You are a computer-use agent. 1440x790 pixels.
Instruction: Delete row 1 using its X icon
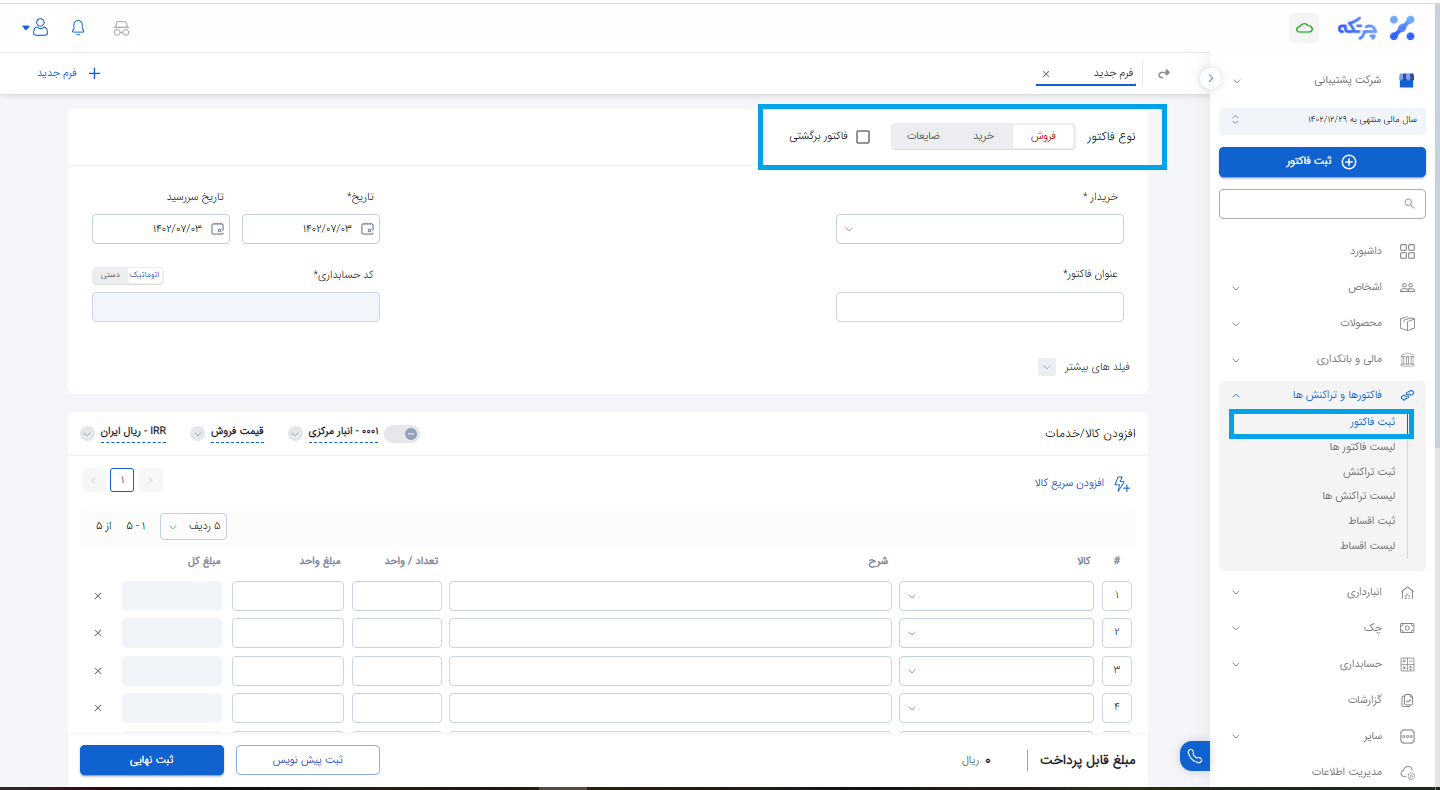98,596
